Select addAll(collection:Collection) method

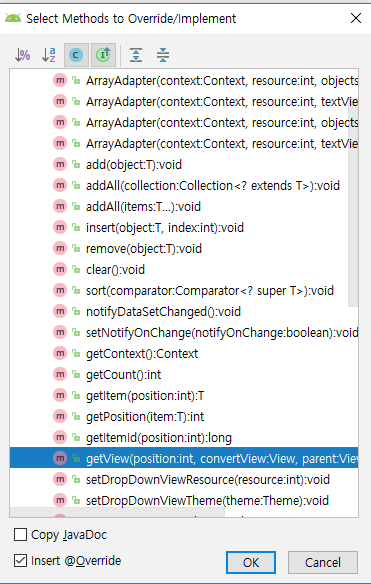(184, 185)
